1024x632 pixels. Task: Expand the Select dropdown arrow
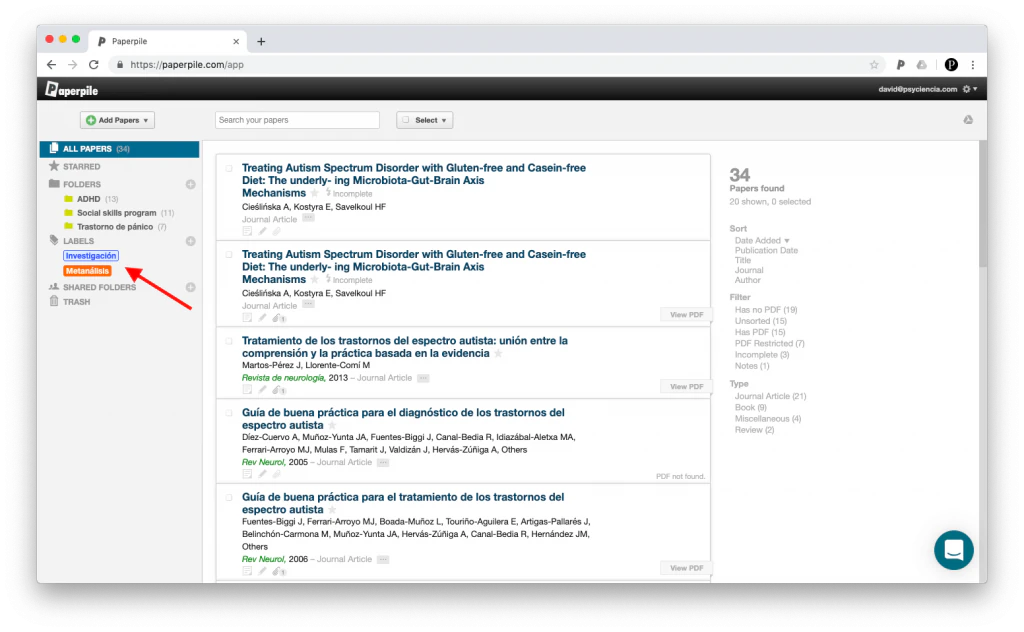tap(444, 120)
